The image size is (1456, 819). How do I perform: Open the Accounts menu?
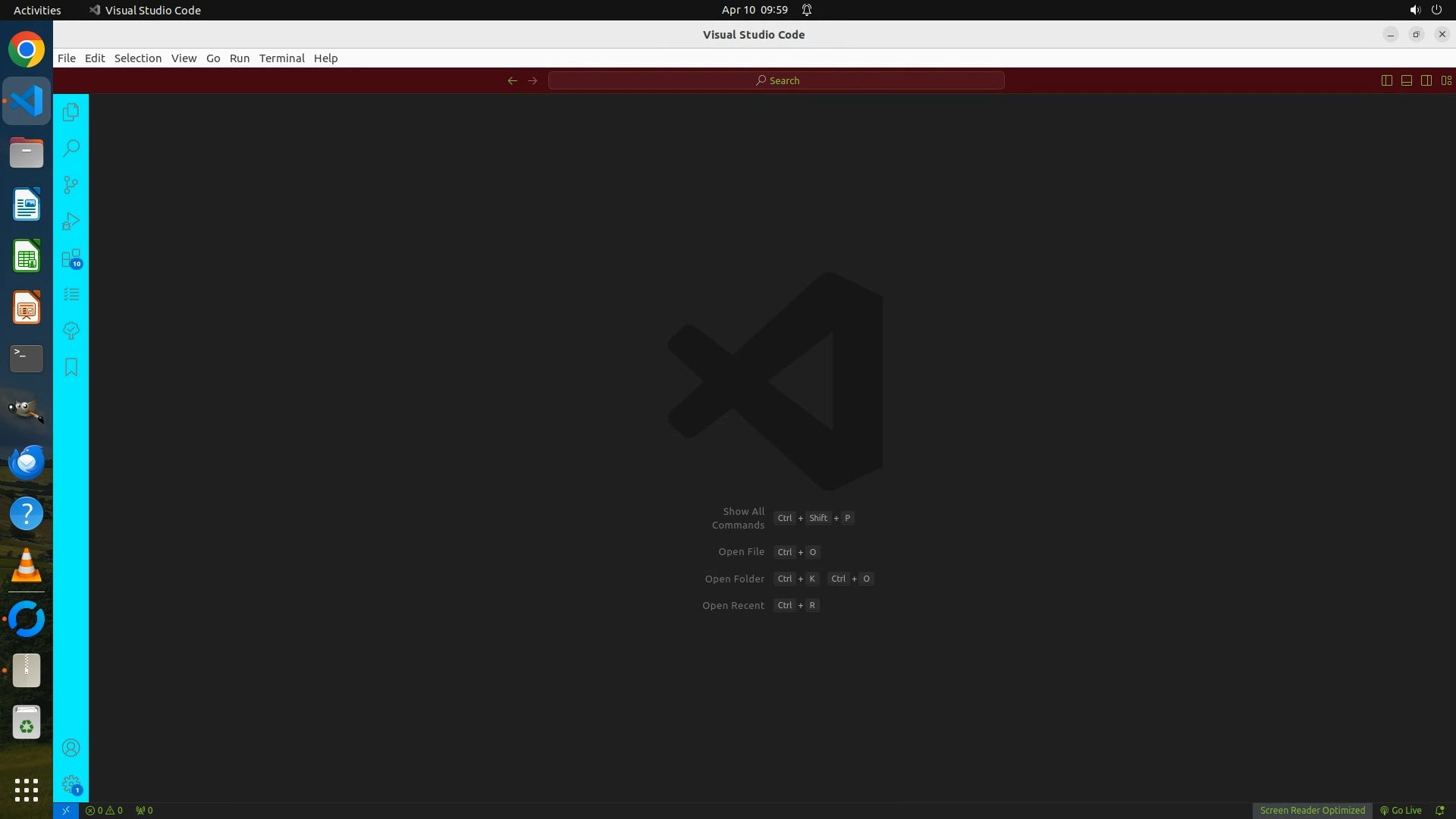tap(71, 748)
